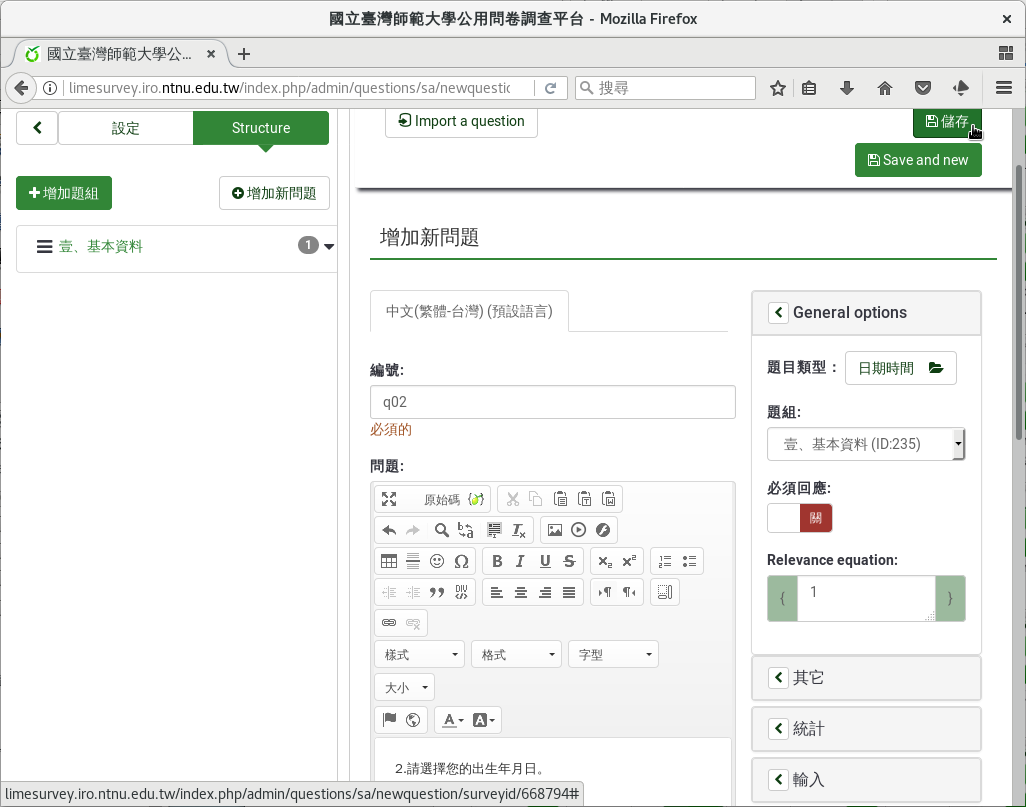Insert a hyperlink with the link icon
1026x807 pixels.
pos(389,622)
